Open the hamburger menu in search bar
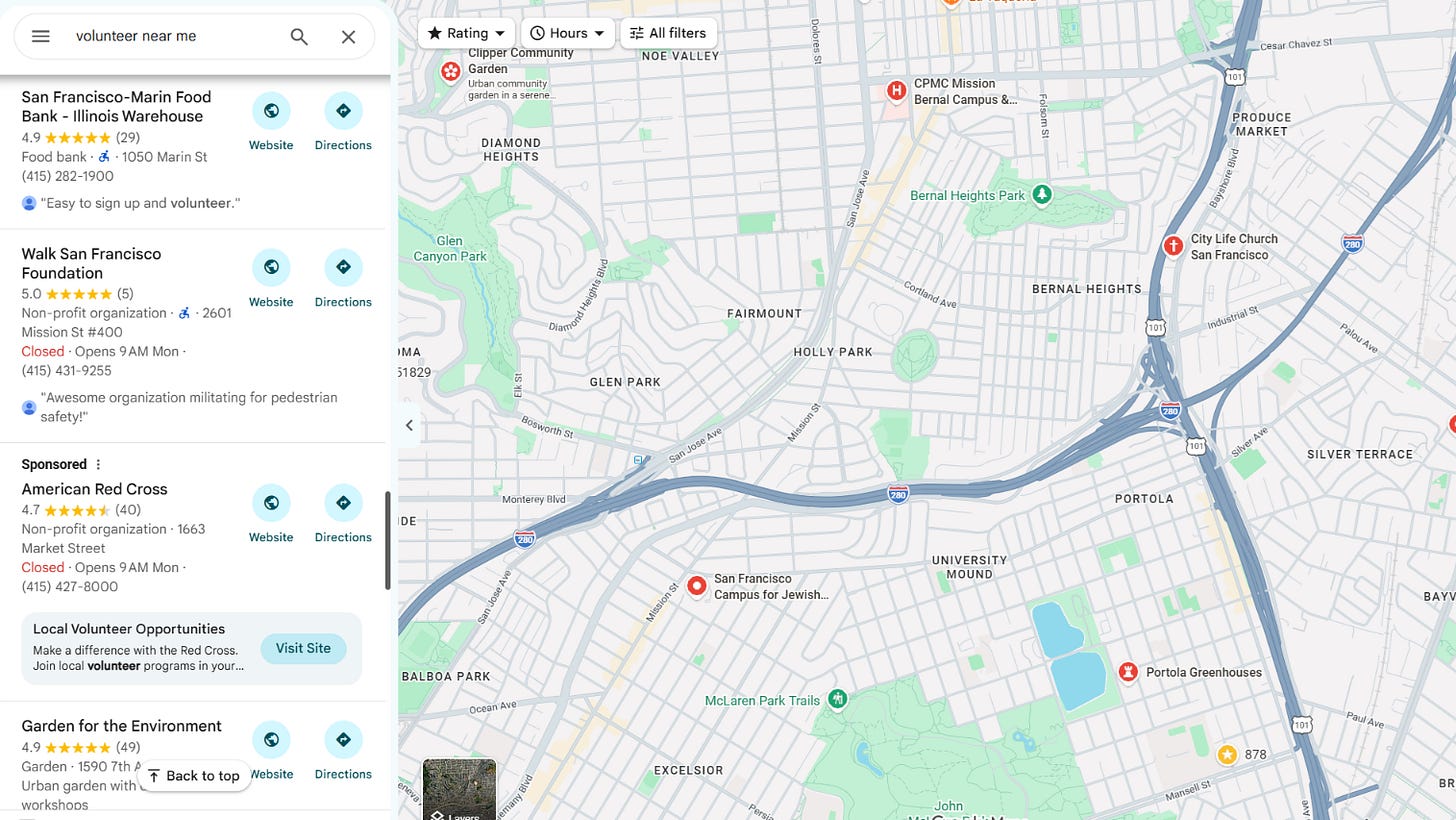The image size is (1456, 820). click(40, 36)
